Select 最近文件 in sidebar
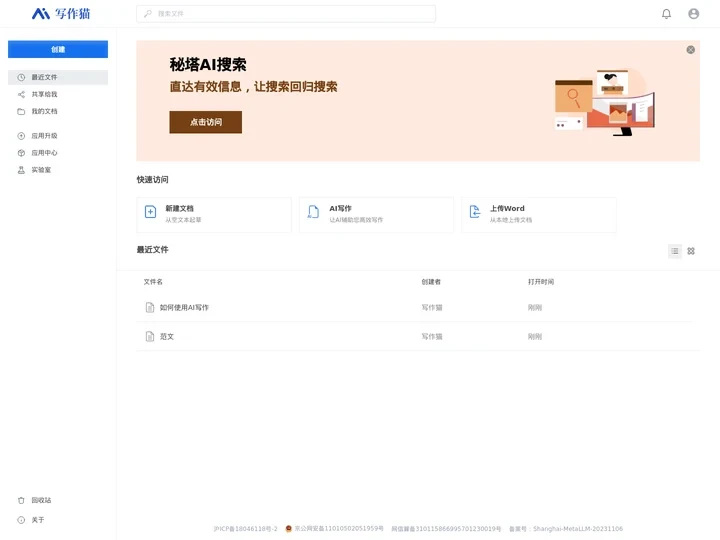 coord(58,77)
